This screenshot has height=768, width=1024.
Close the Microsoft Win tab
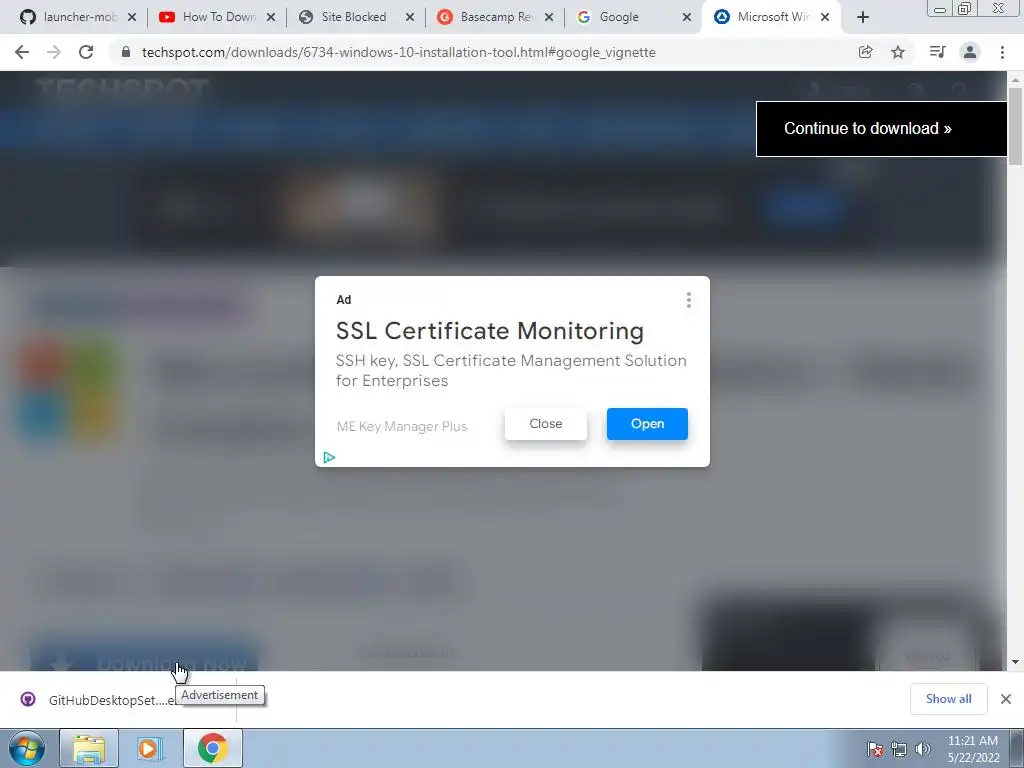point(825,17)
